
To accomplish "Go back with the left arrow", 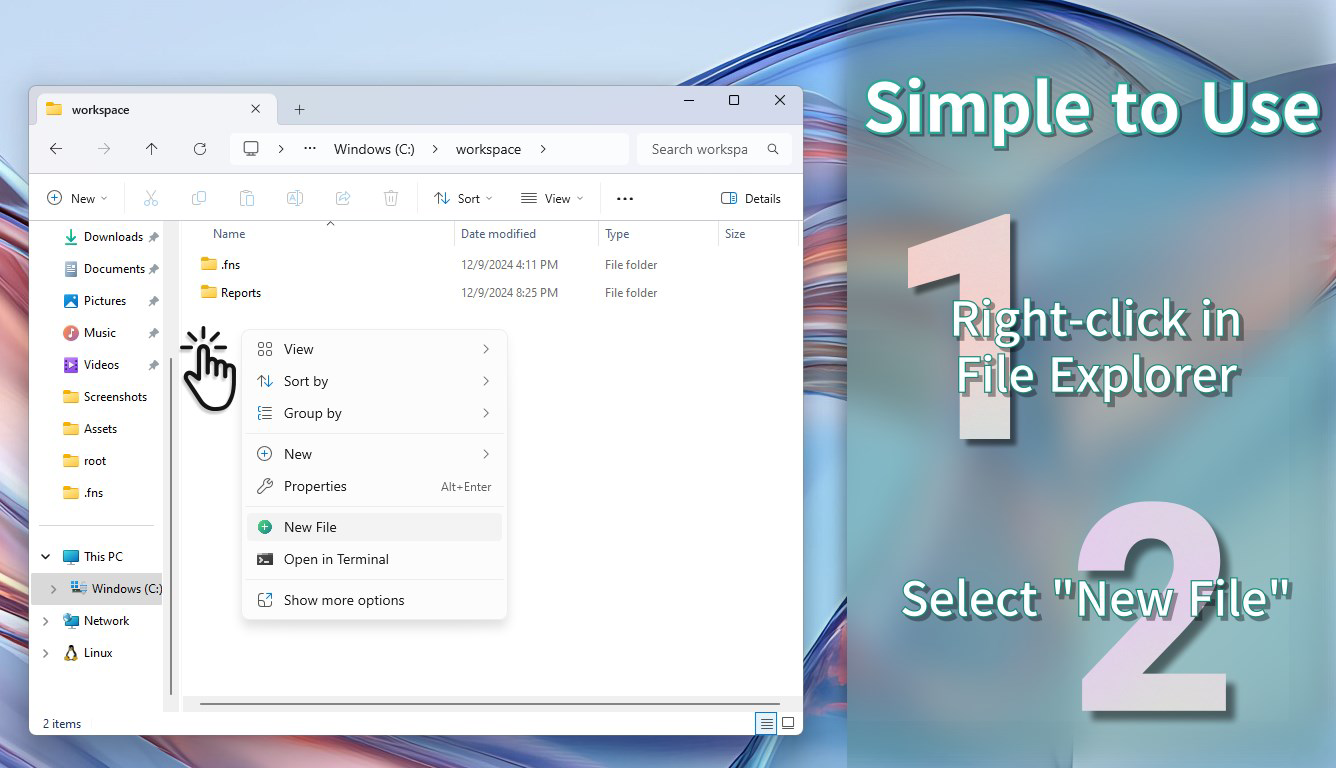I will pyautogui.click(x=56, y=149).
